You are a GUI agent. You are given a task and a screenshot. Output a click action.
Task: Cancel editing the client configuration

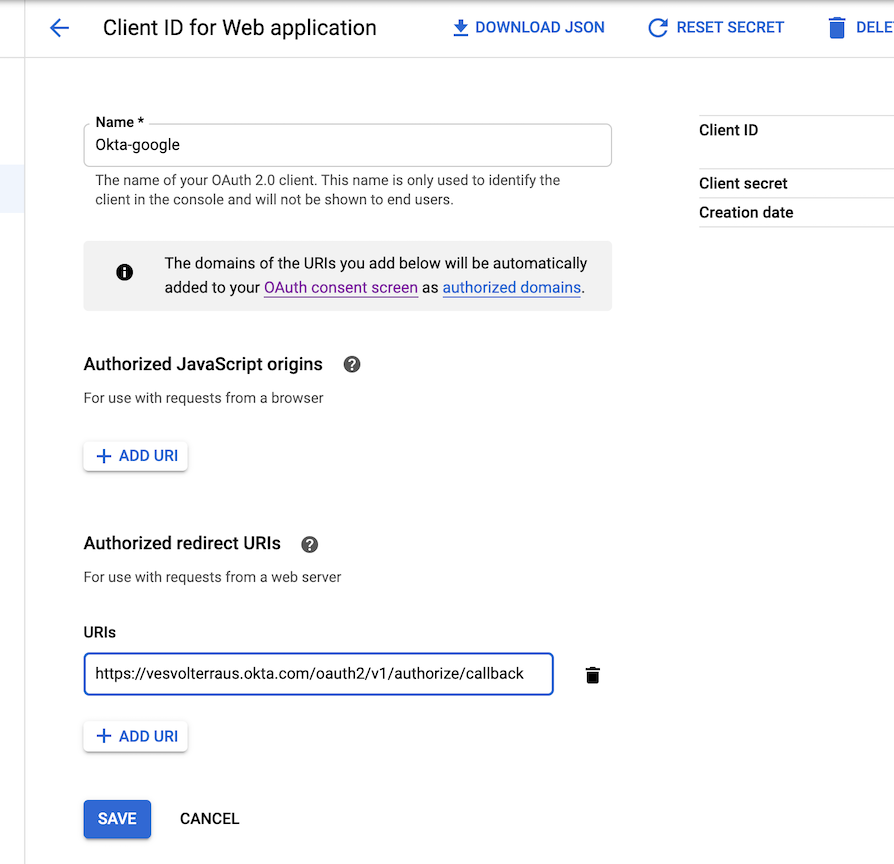209,818
